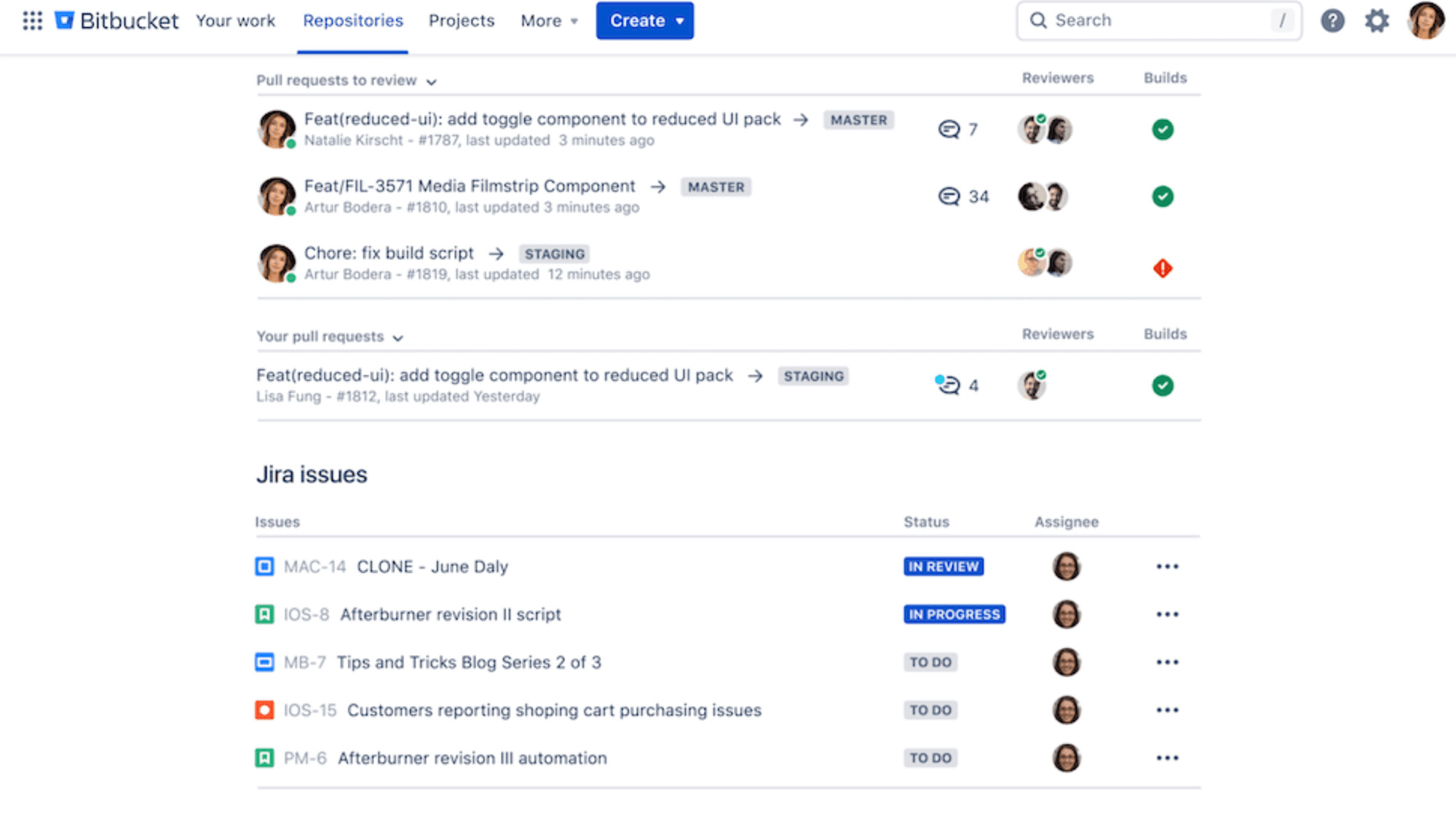This screenshot has height=819, width=1456.
Task: Click the Bitbucket logo icon
Action: 65,20
